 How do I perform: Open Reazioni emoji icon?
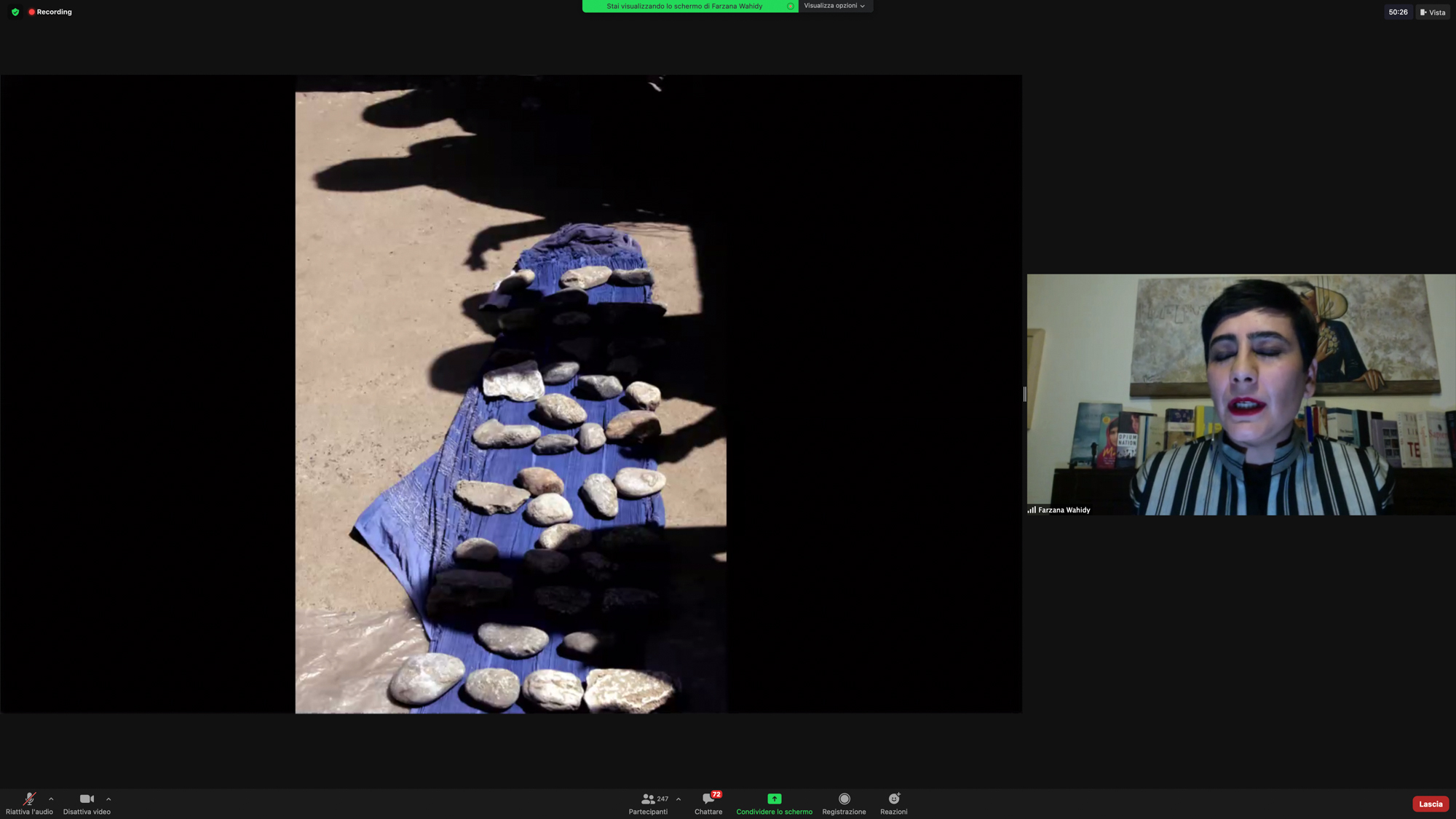coord(893,799)
